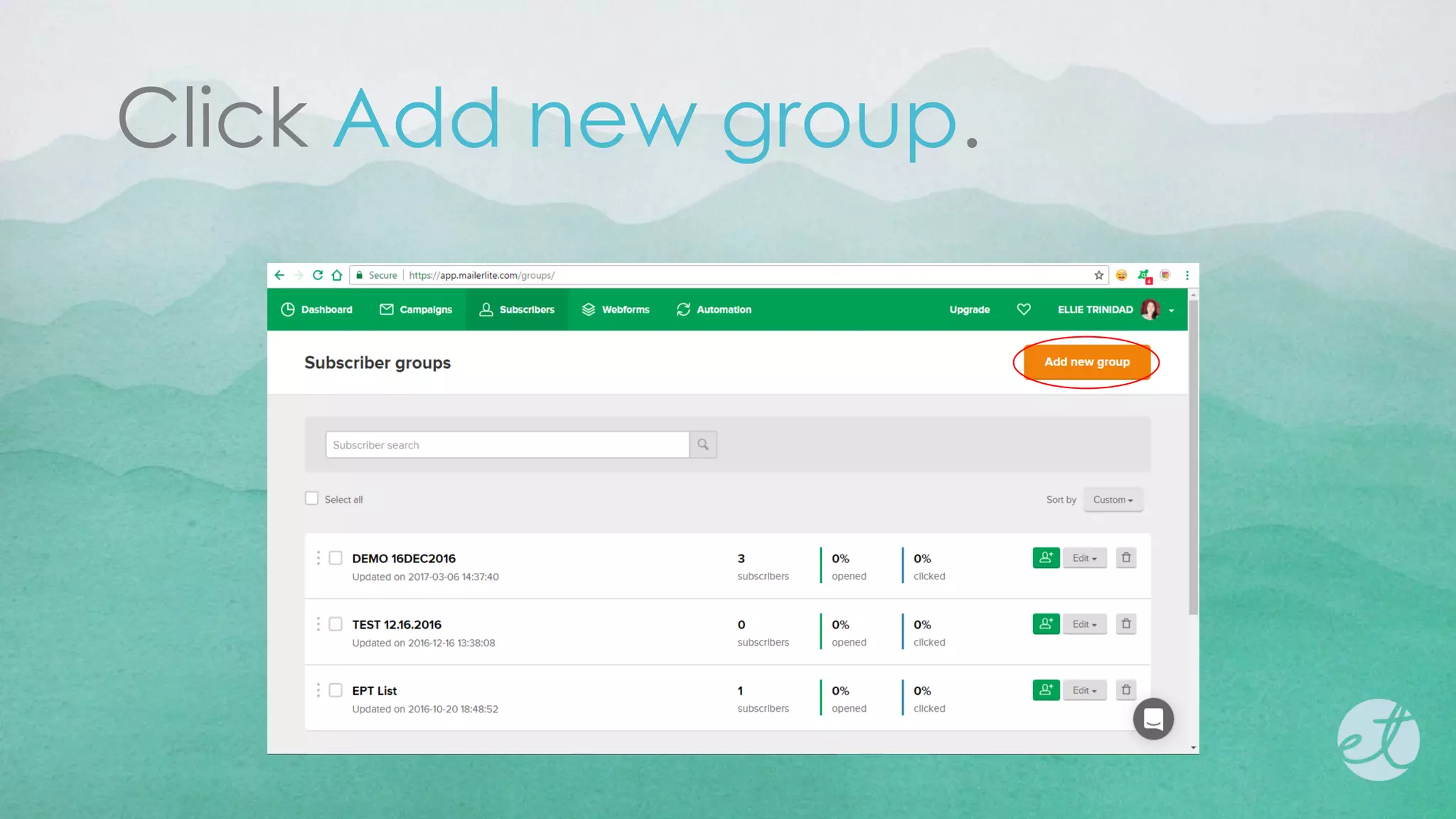The image size is (1456, 819).
Task: Add subscriber to EPT List group
Action: pyautogui.click(x=1046, y=690)
